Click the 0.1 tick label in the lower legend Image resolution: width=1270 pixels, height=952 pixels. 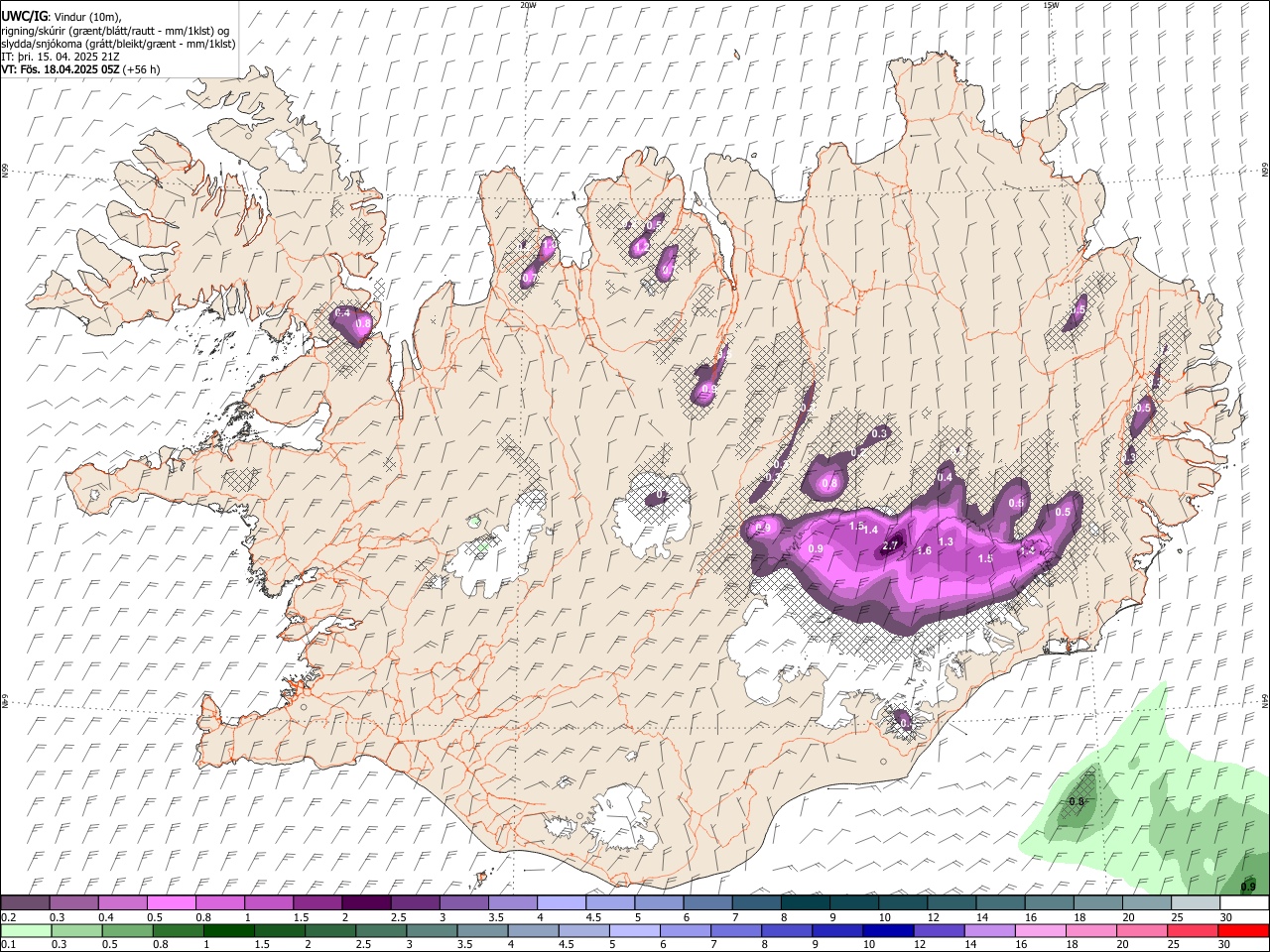8,945
